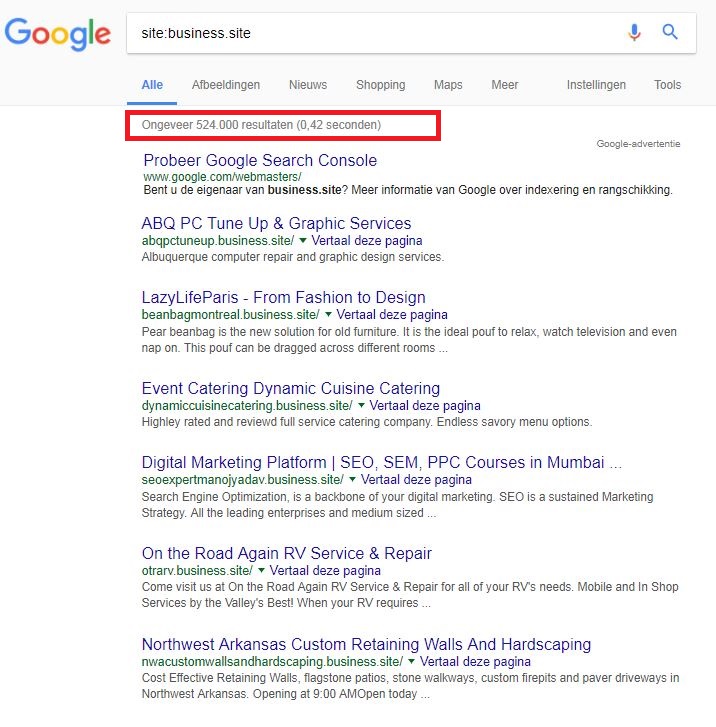Click Vertaal deze pagina for abqpctuneup result
Viewport: 716px width, 727px height.
coord(366,241)
